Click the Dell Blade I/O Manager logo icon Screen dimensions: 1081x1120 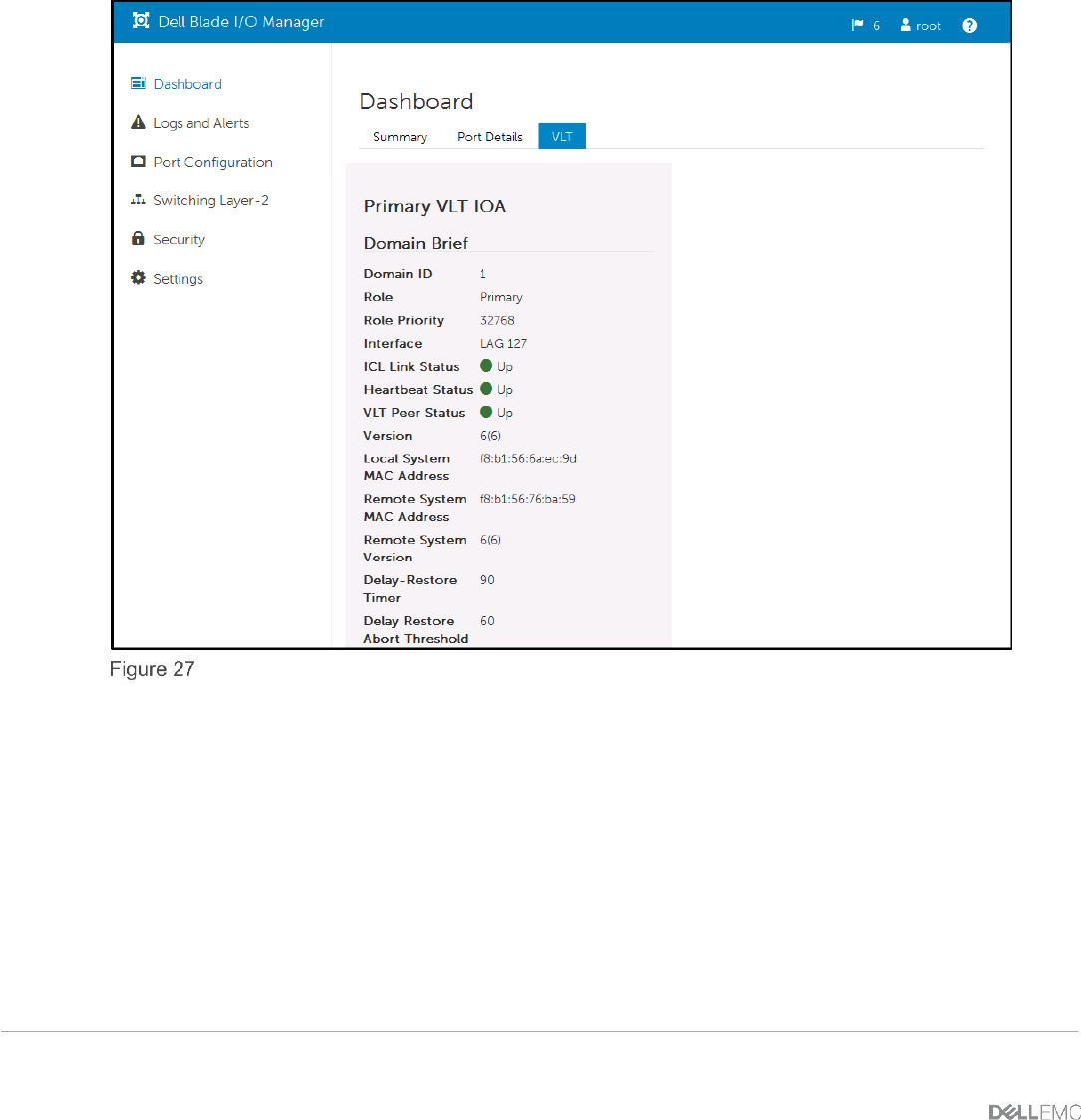click(x=141, y=21)
